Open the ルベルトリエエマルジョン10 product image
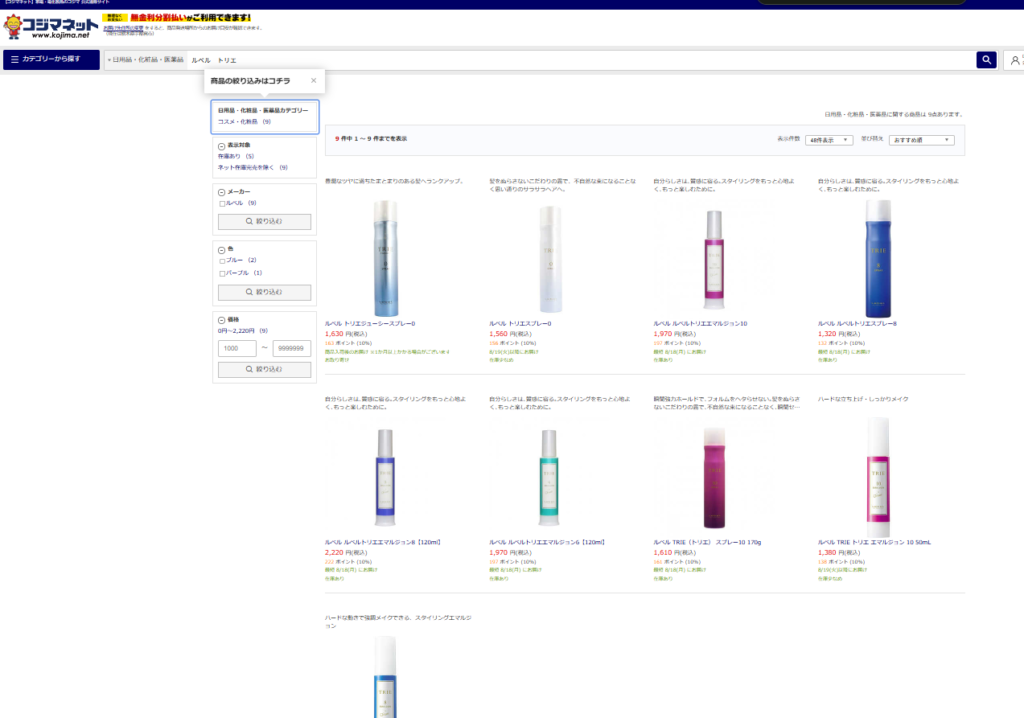Viewport: 1024px width, 718px height. click(x=714, y=259)
